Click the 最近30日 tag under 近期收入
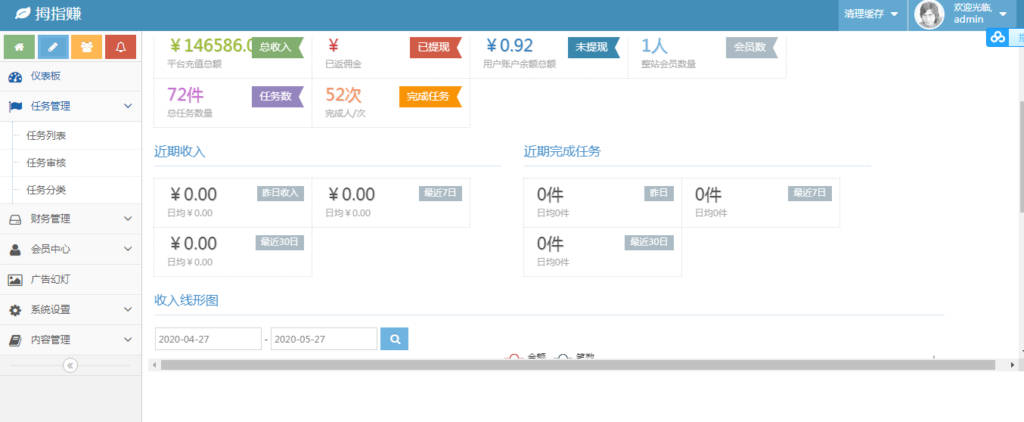This screenshot has height=422, width=1024. click(x=280, y=242)
